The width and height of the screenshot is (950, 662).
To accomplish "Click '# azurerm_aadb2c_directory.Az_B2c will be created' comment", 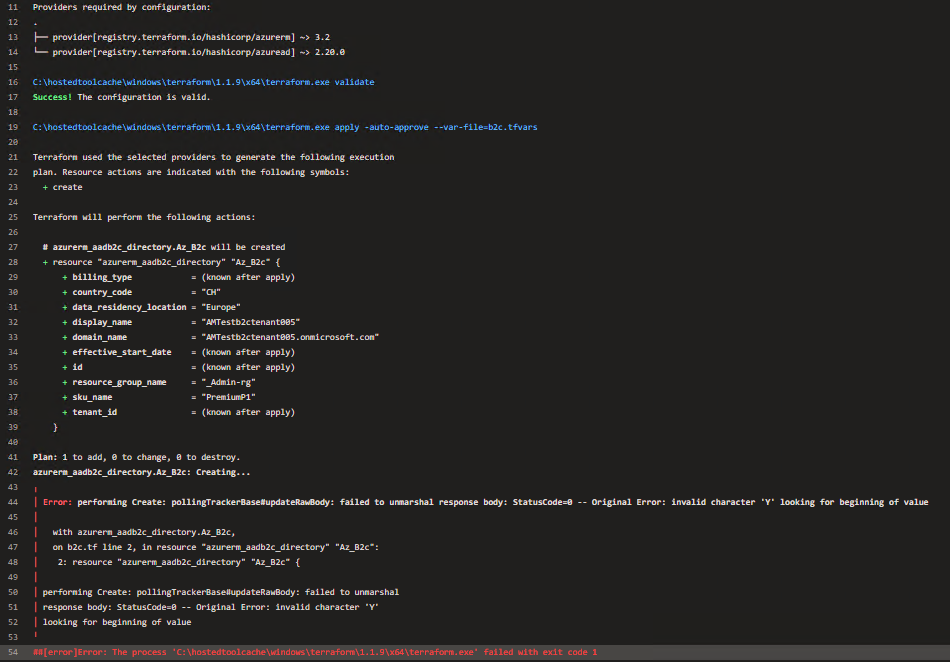I will (x=164, y=247).
